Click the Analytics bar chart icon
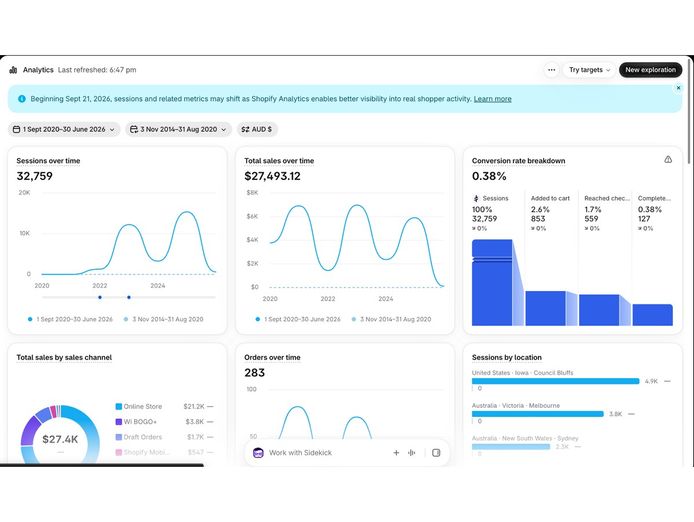Image resolution: width=694 pixels, height=522 pixels. point(13,70)
